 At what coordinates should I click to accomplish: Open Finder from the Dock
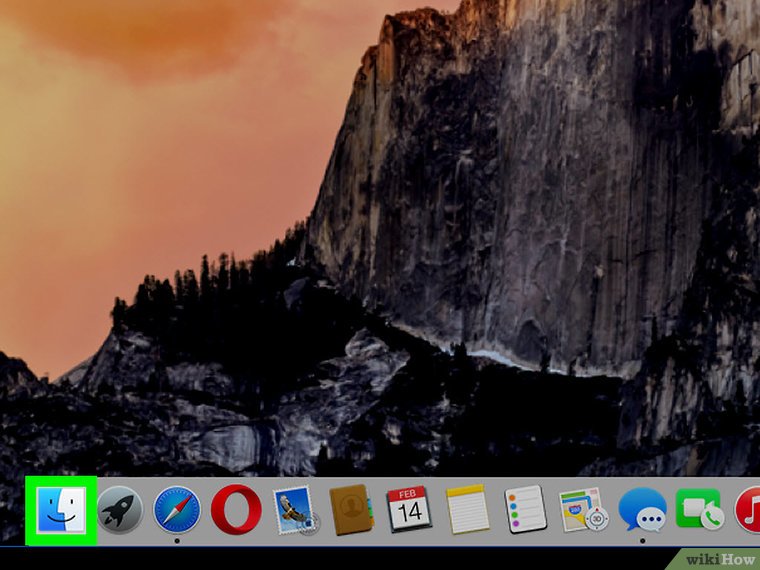click(x=60, y=511)
